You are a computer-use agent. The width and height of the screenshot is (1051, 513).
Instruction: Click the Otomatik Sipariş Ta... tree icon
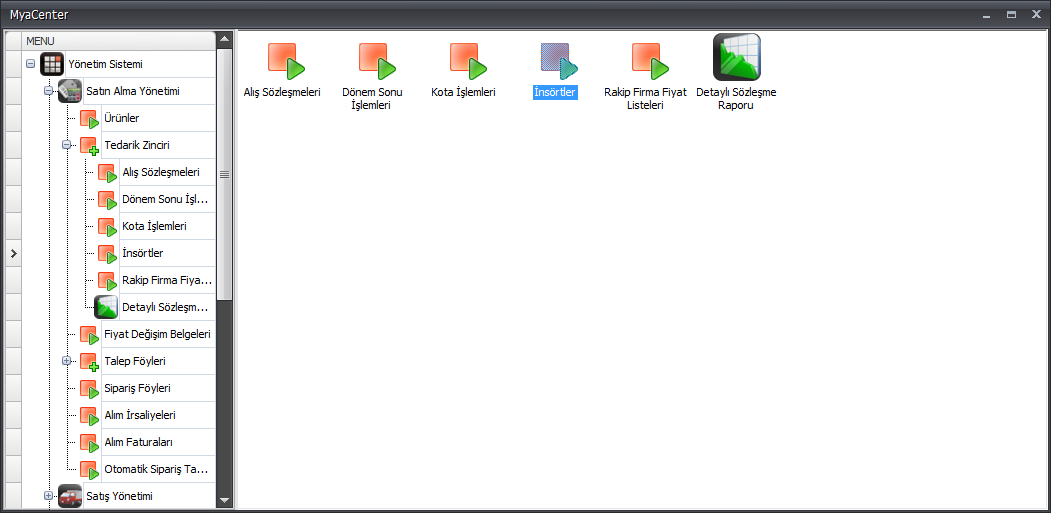(89, 469)
